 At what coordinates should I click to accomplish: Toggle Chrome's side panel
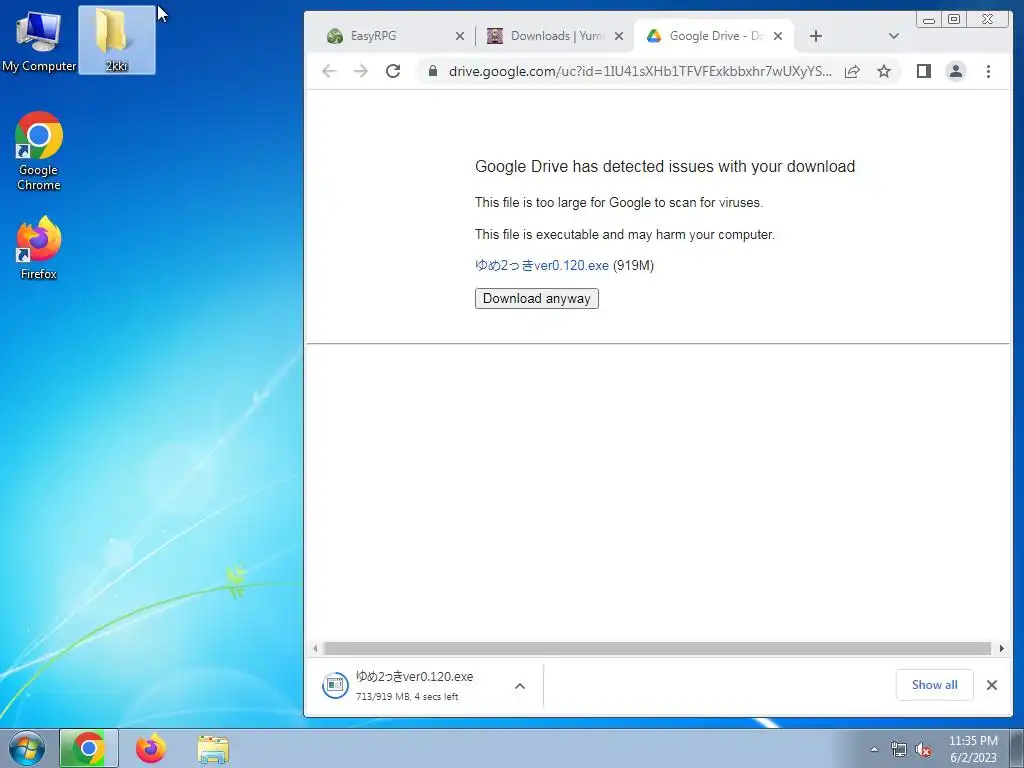pyautogui.click(x=923, y=71)
